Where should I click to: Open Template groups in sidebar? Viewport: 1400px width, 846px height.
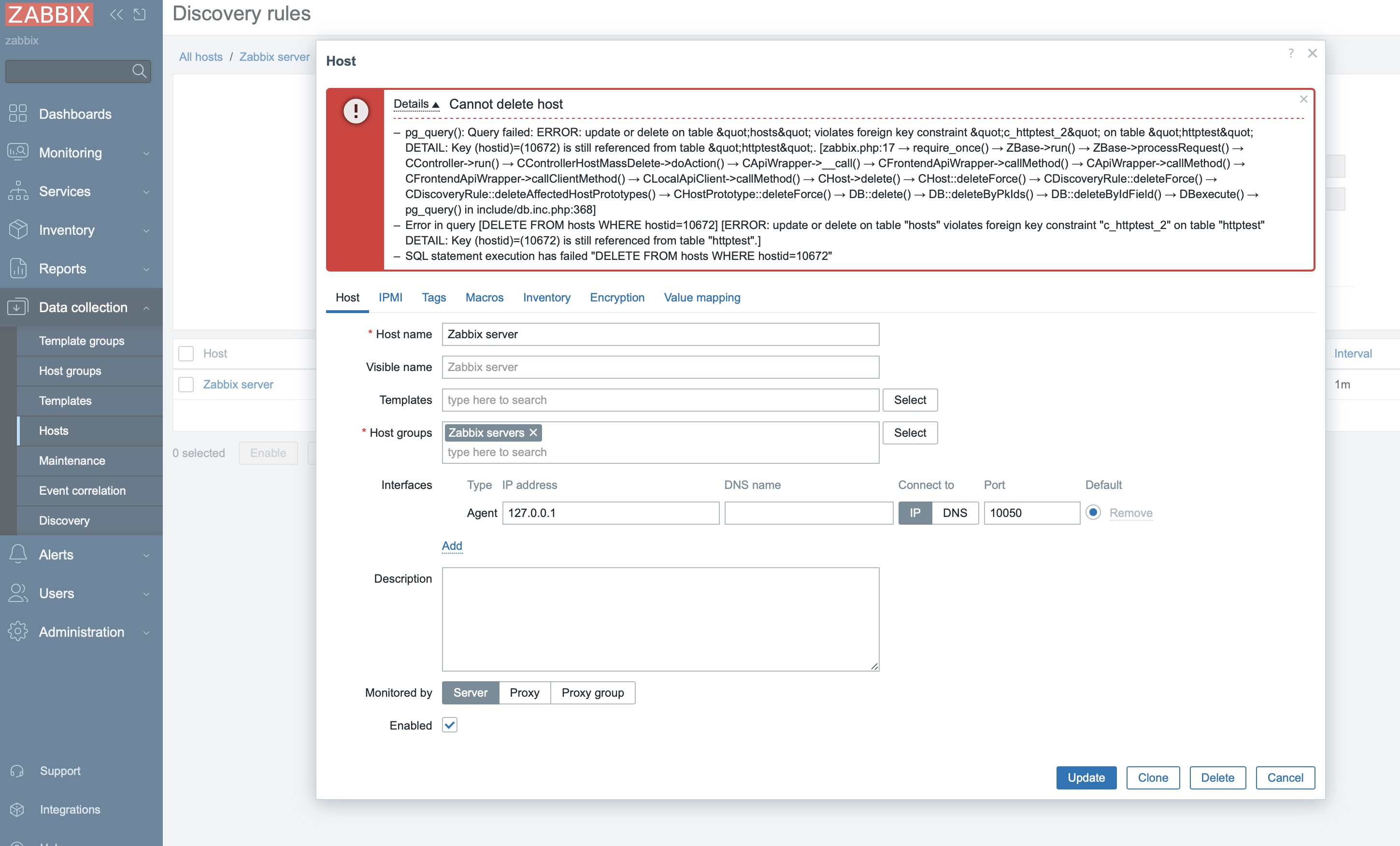(x=89, y=341)
